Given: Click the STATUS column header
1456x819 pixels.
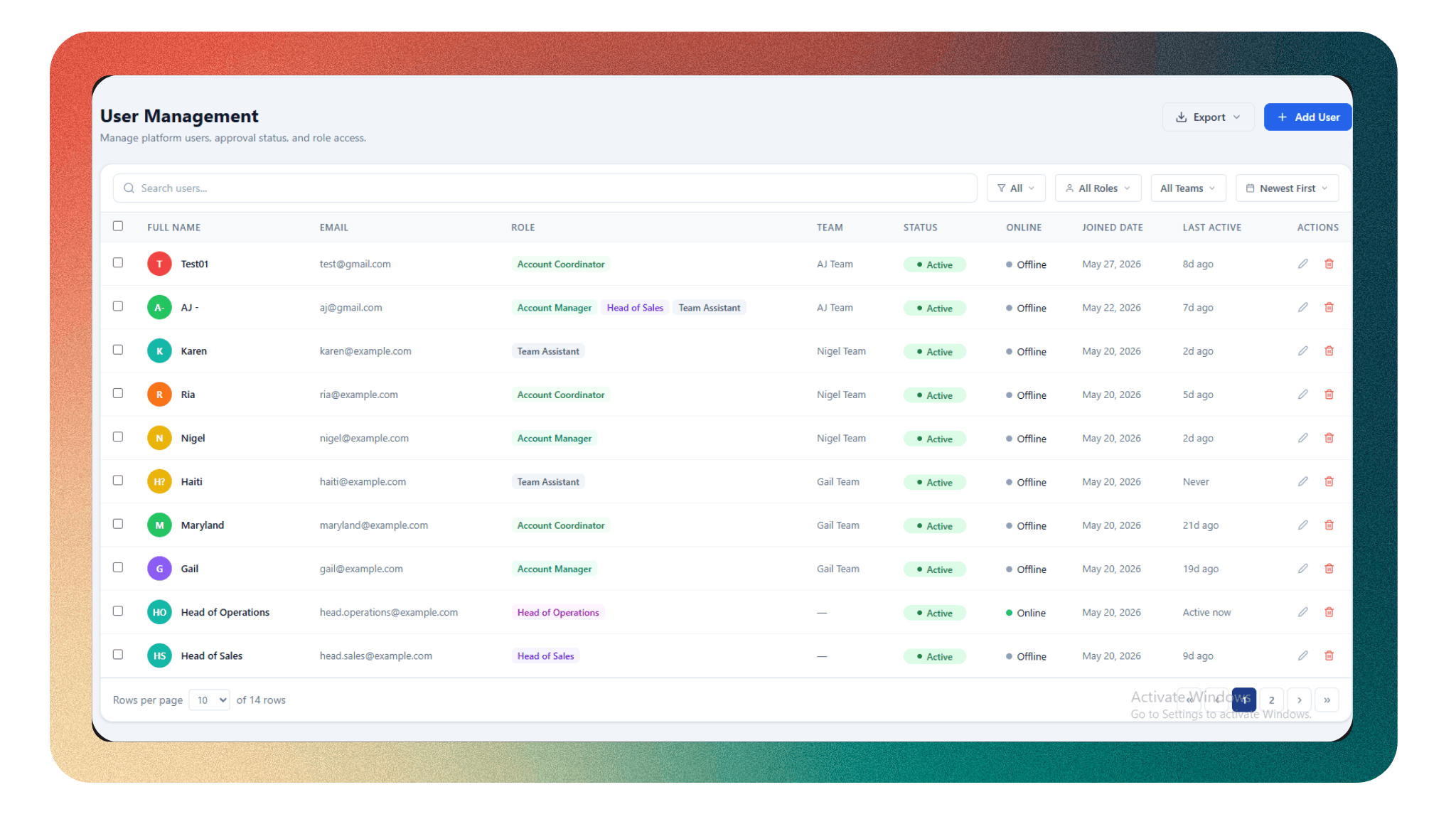Looking at the screenshot, I should click(x=921, y=227).
